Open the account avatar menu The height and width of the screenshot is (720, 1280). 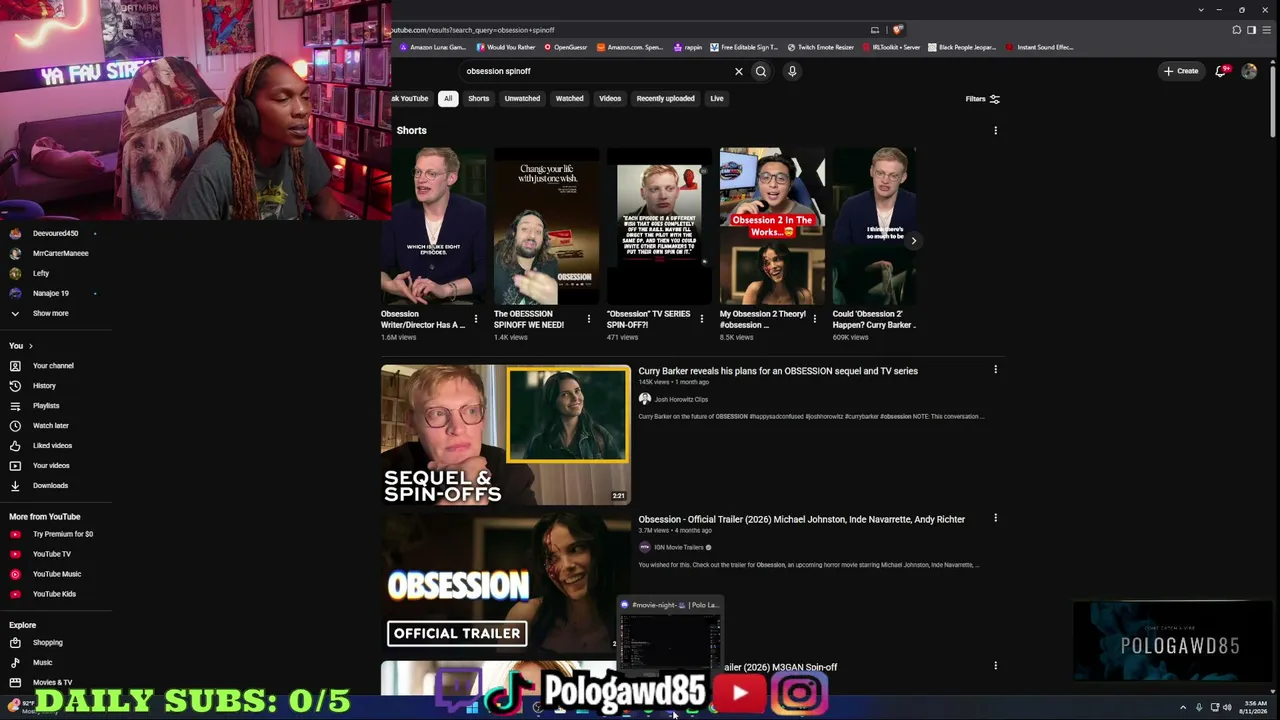point(1249,71)
